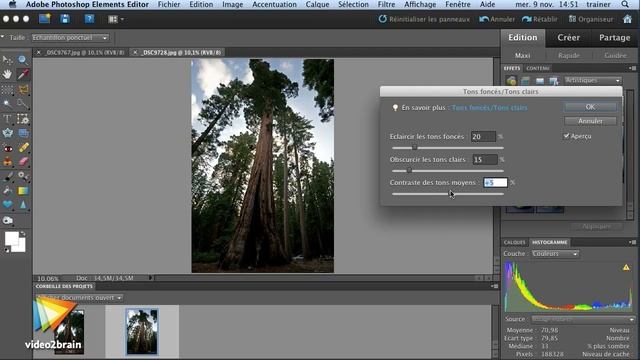Viewport: 640px width, 360px height.
Task: Select the Sponge tool
Action: click(7, 220)
